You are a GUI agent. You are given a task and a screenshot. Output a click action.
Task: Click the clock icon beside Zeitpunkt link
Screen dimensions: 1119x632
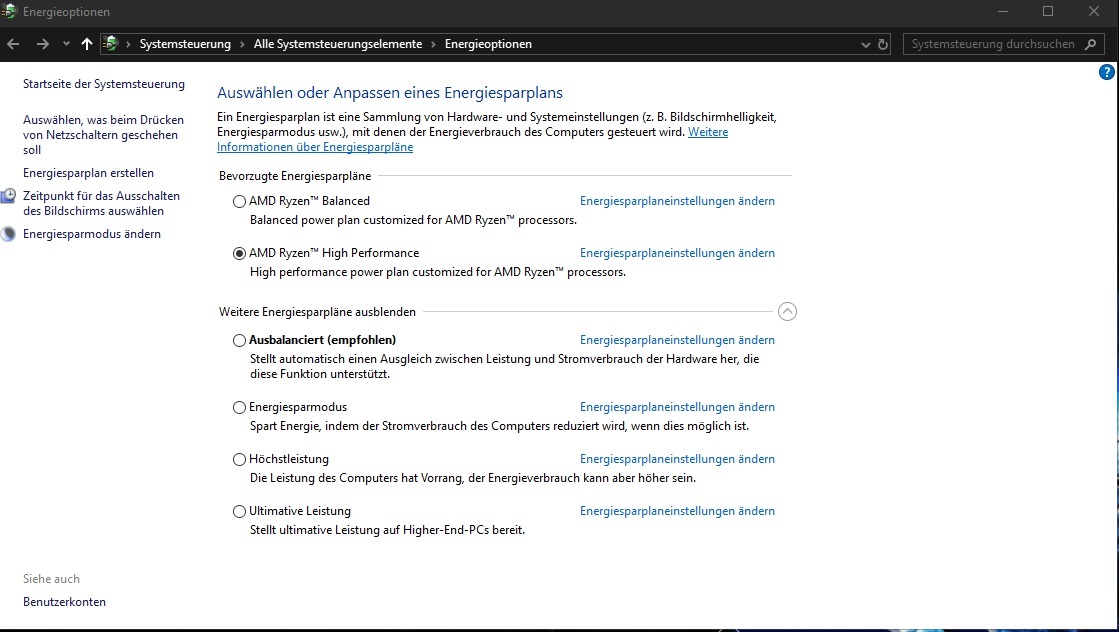[8, 196]
